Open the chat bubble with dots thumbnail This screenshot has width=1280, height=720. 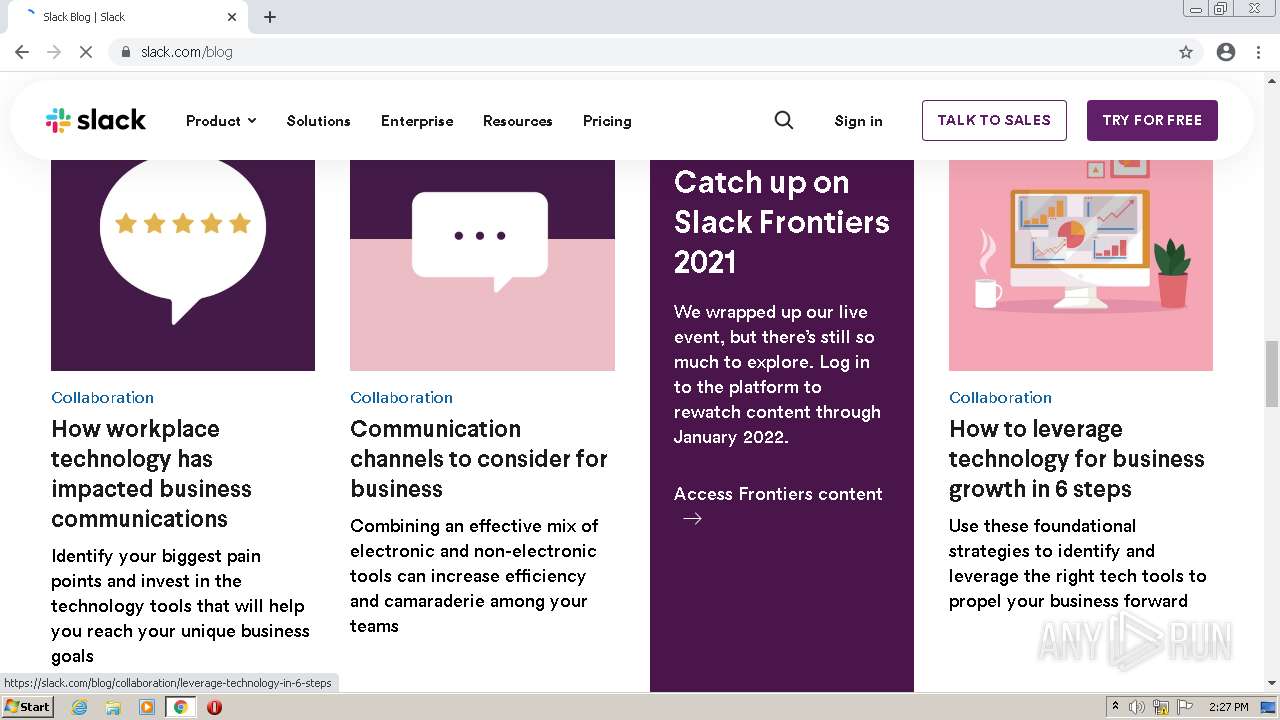coord(482,265)
